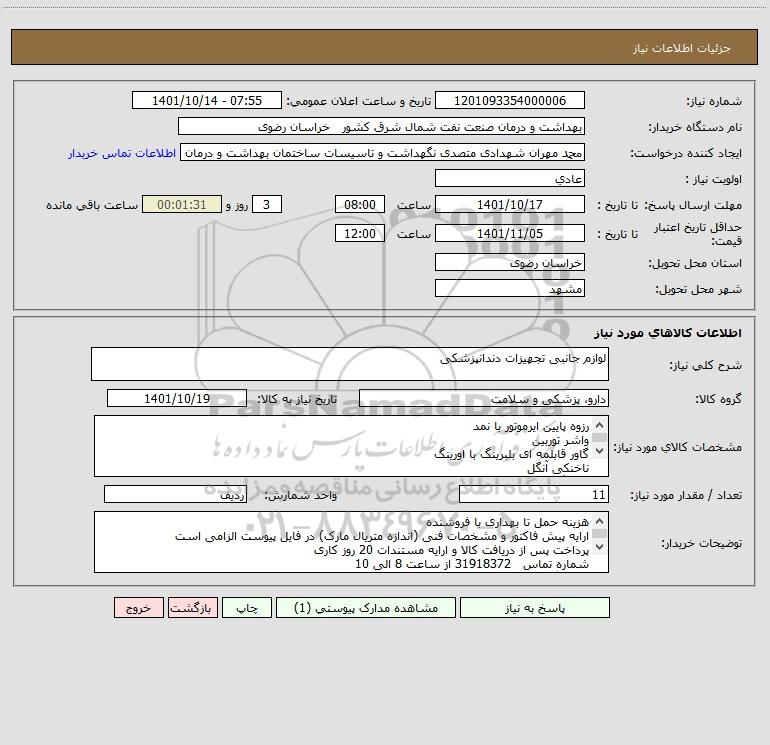This screenshot has width=770, height=745.
Task: Open 'اطلاعات تماس خریدار' link
Action: point(122,153)
